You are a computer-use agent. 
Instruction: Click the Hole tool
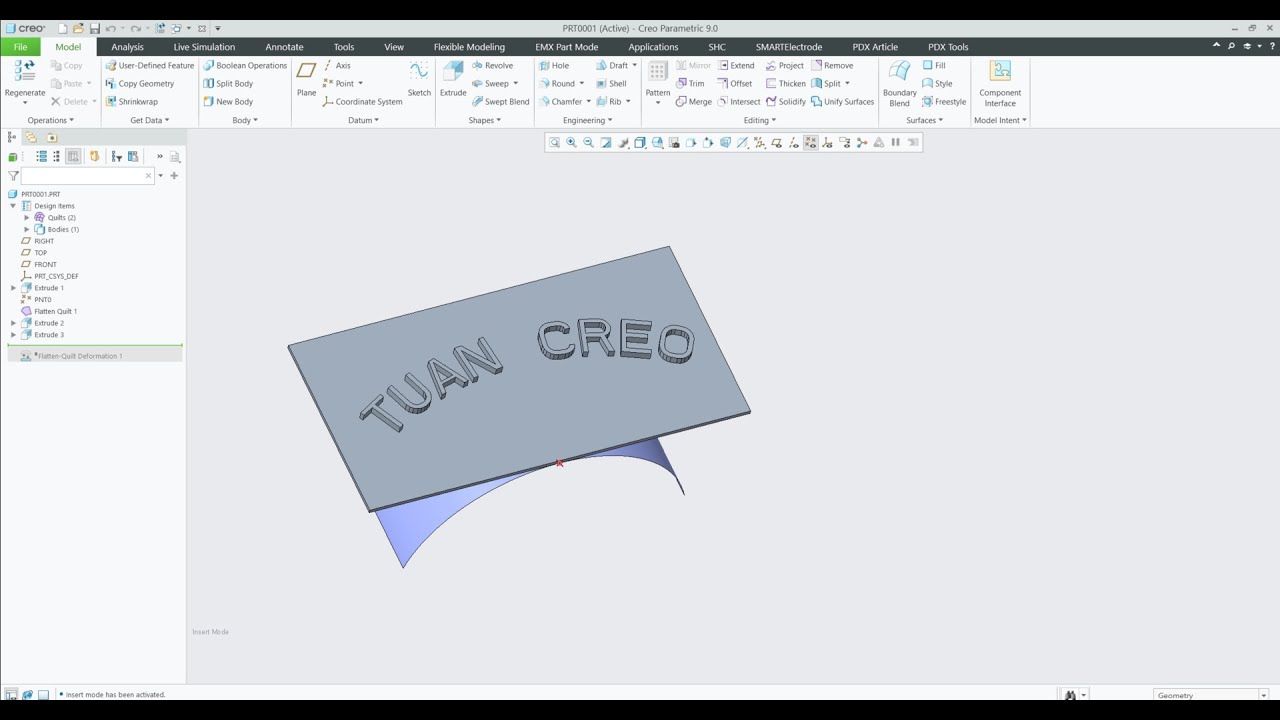coord(554,65)
